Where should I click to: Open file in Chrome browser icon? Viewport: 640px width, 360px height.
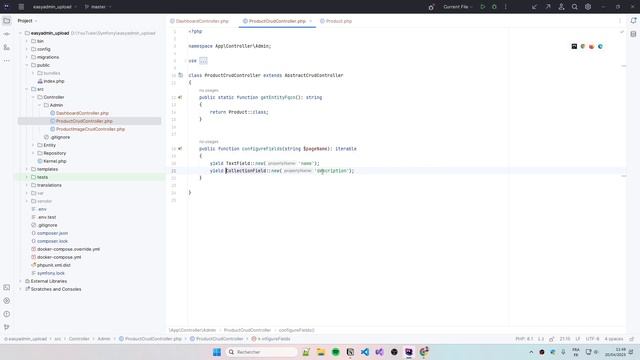click(x=583, y=47)
